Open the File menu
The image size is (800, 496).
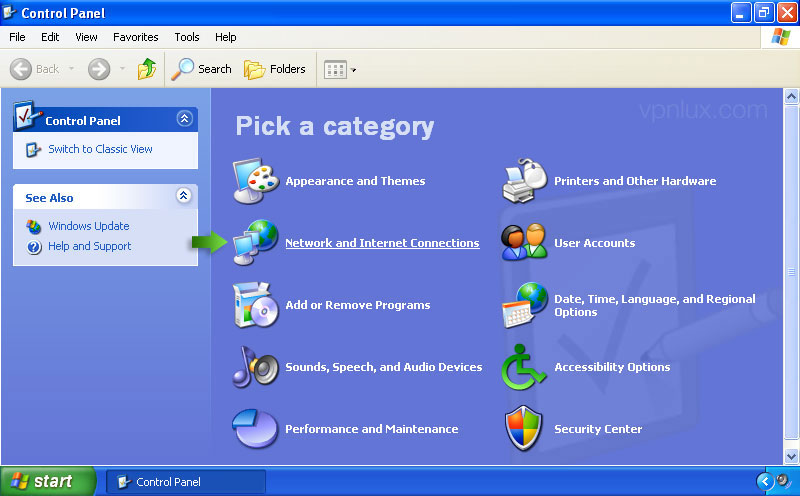point(17,37)
